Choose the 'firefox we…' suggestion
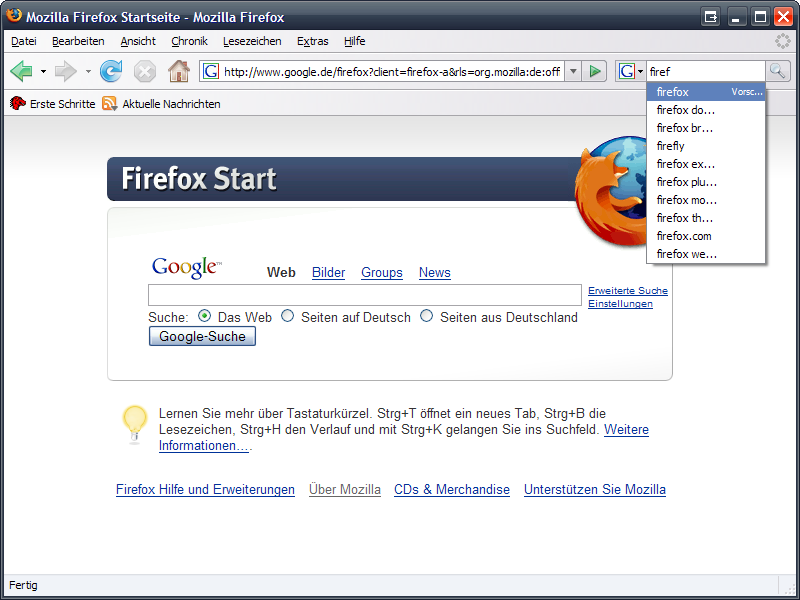The width and height of the screenshot is (800, 600). [706, 254]
